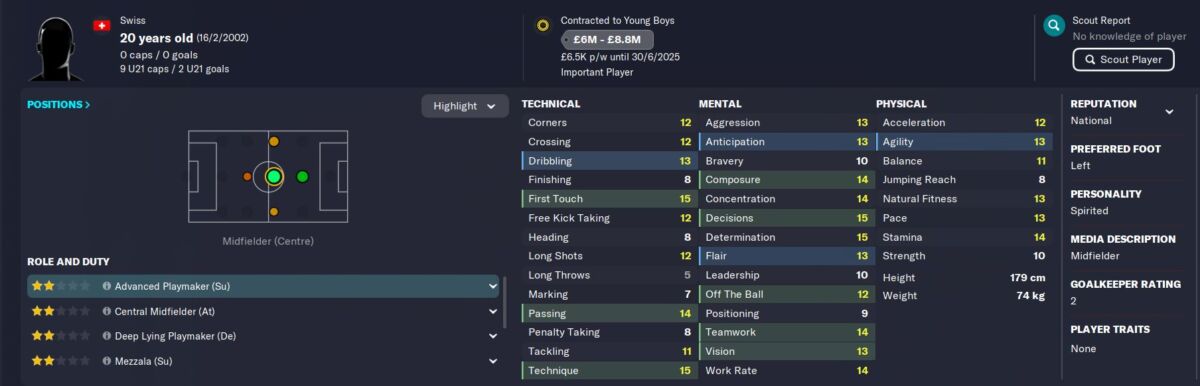The width and height of the screenshot is (1200, 386).
Task: Select the Dribbling attribute row
Action: tap(608, 161)
